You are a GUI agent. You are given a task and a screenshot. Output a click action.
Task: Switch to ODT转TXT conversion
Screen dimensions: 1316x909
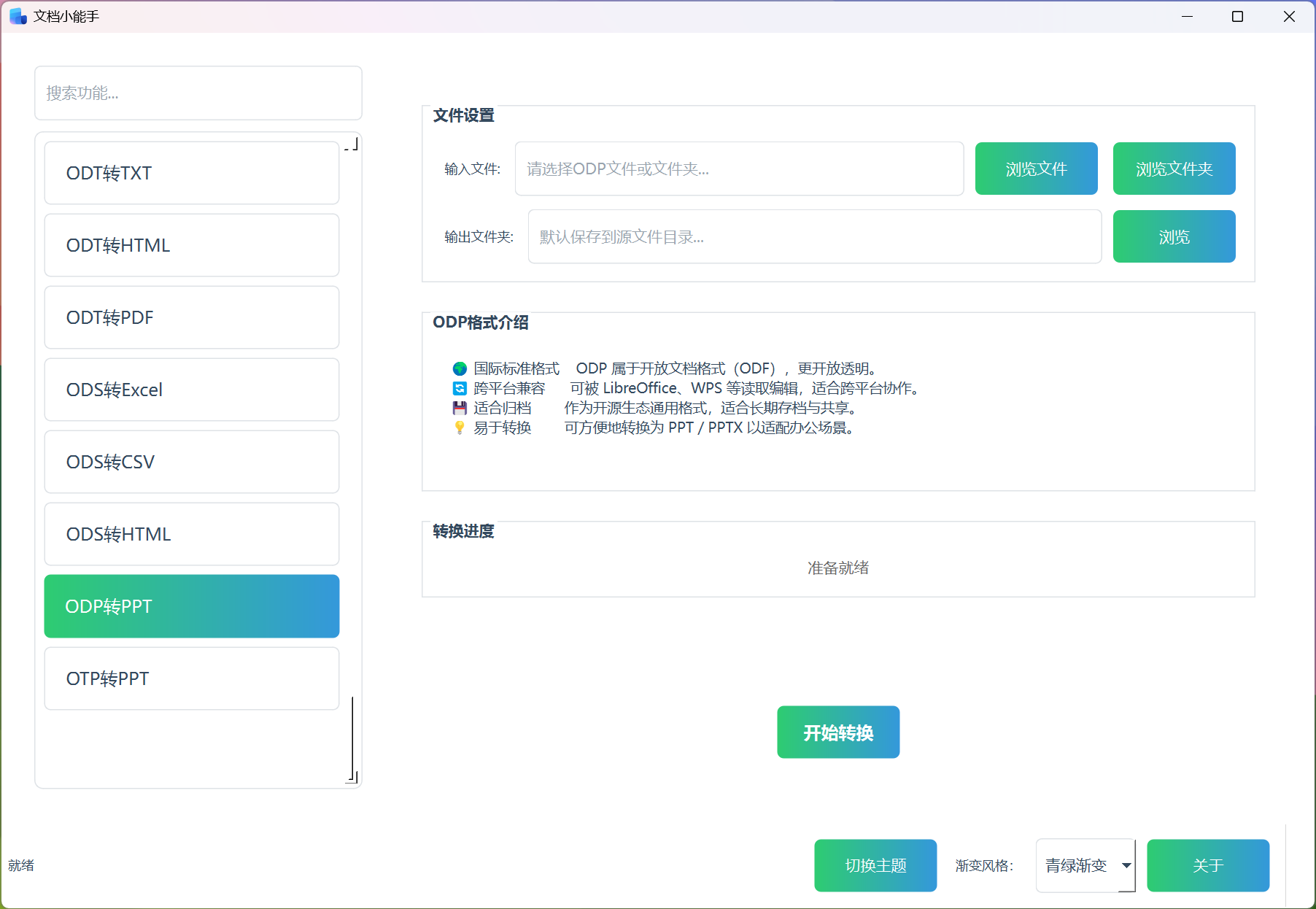[x=191, y=173]
